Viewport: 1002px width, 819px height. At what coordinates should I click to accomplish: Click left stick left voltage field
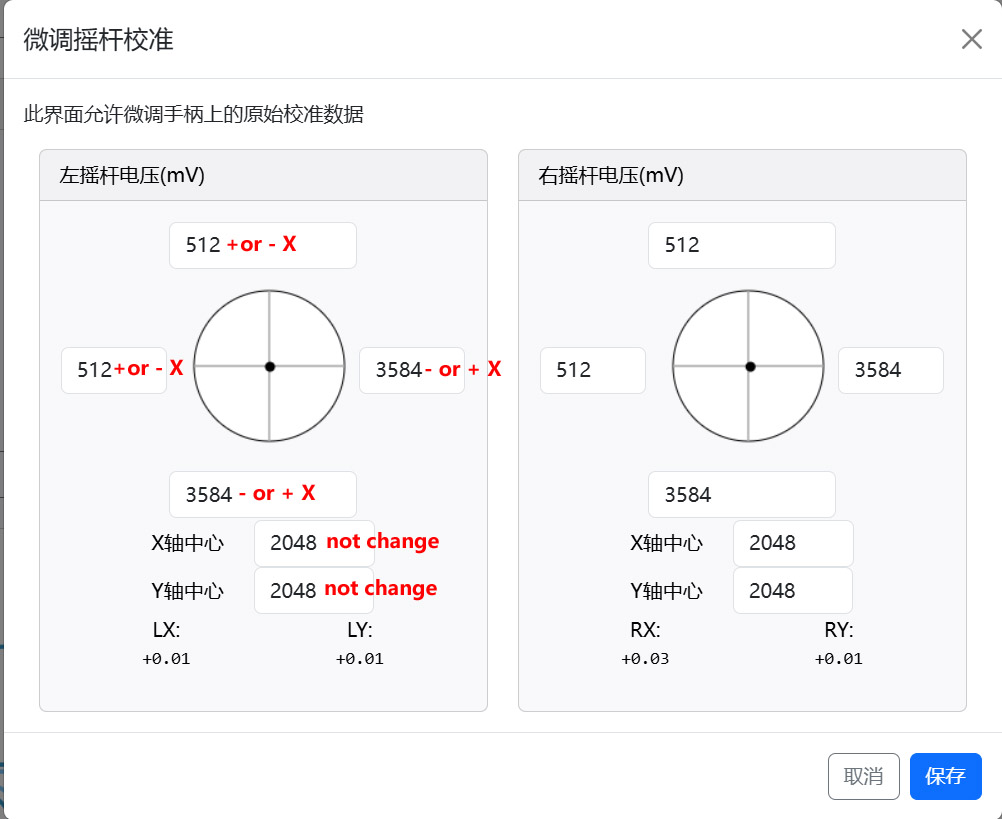113,370
